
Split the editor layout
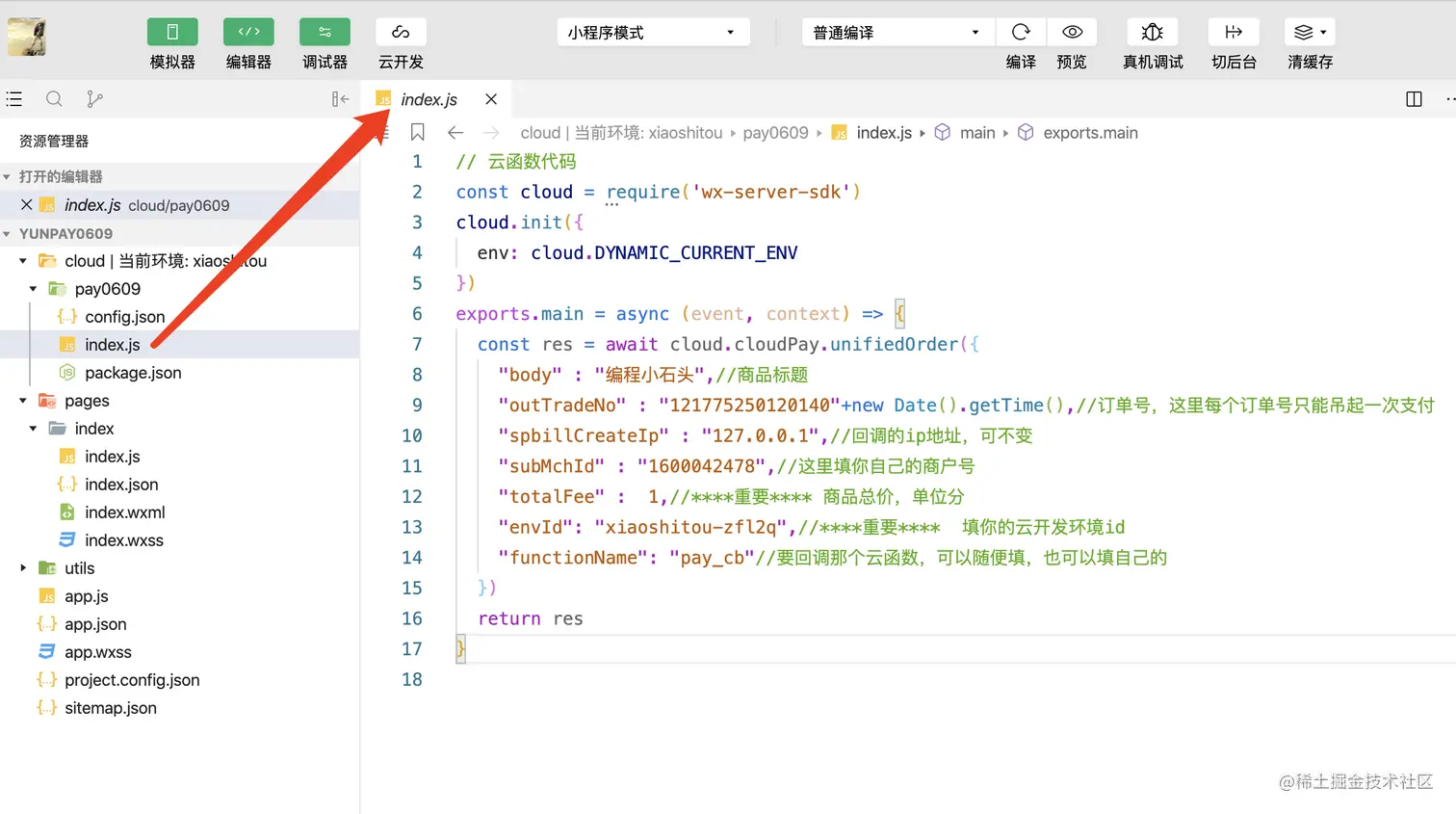1414,99
